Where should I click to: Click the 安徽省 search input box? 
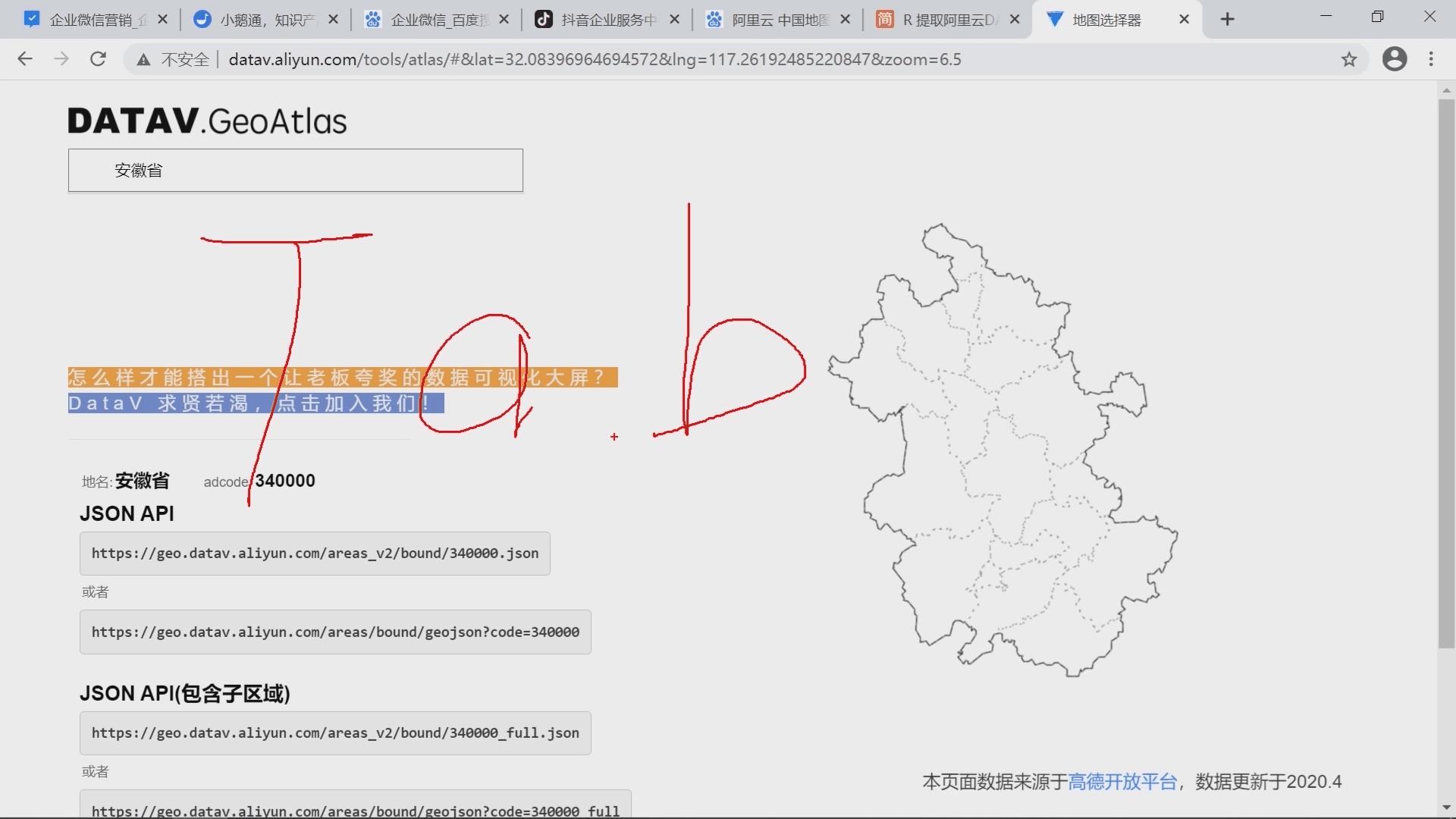[x=296, y=171]
